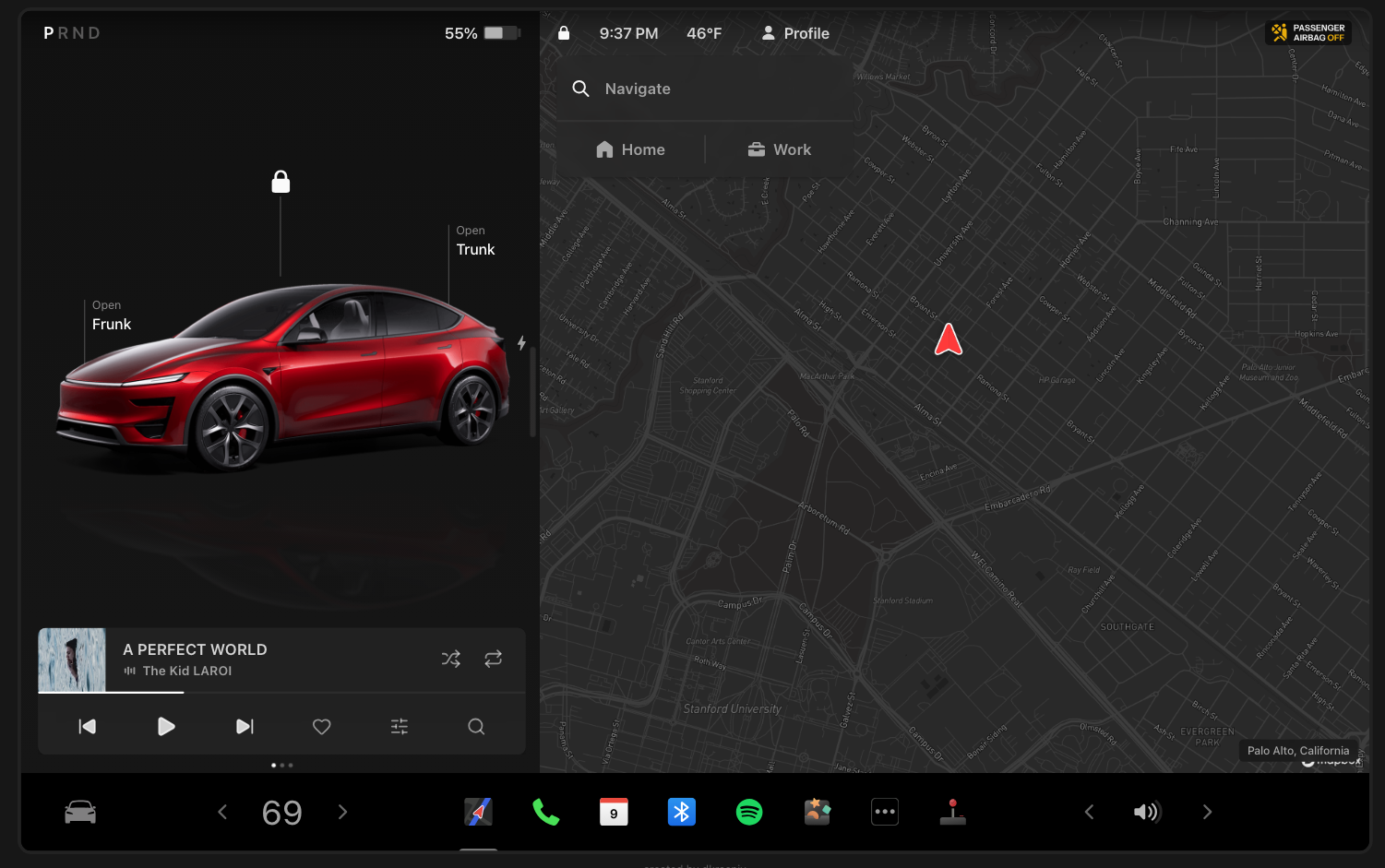Click the Navigate search field

pos(706,89)
